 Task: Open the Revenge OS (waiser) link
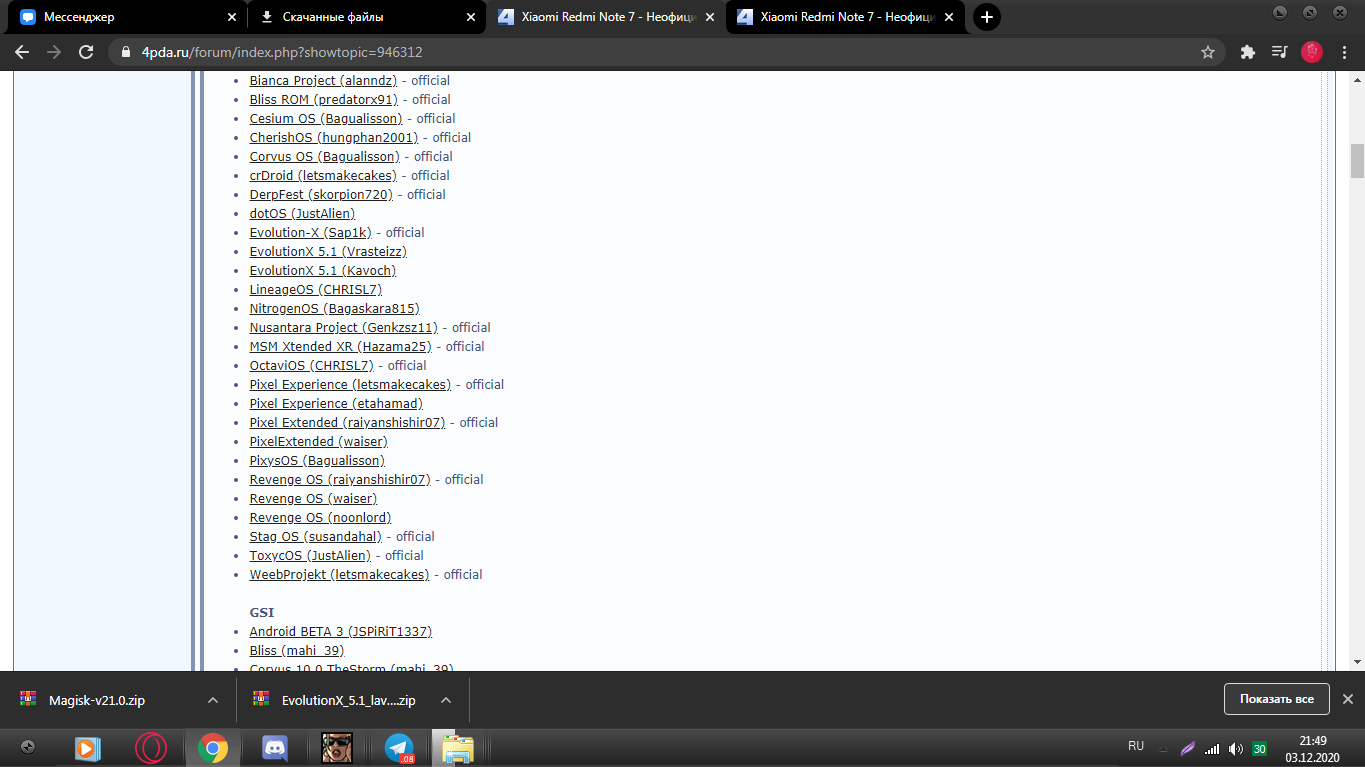(x=313, y=499)
